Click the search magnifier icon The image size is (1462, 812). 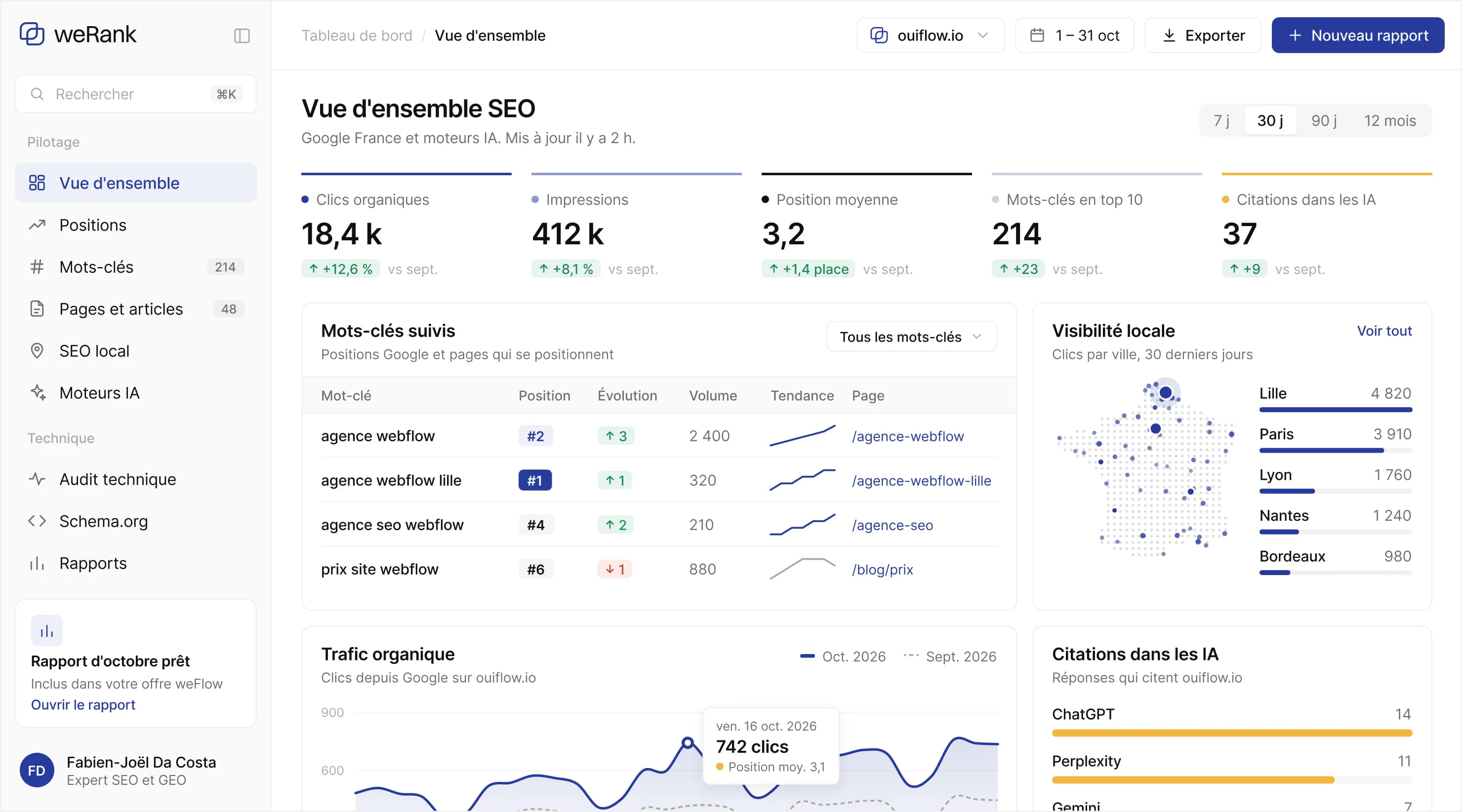pos(37,94)
